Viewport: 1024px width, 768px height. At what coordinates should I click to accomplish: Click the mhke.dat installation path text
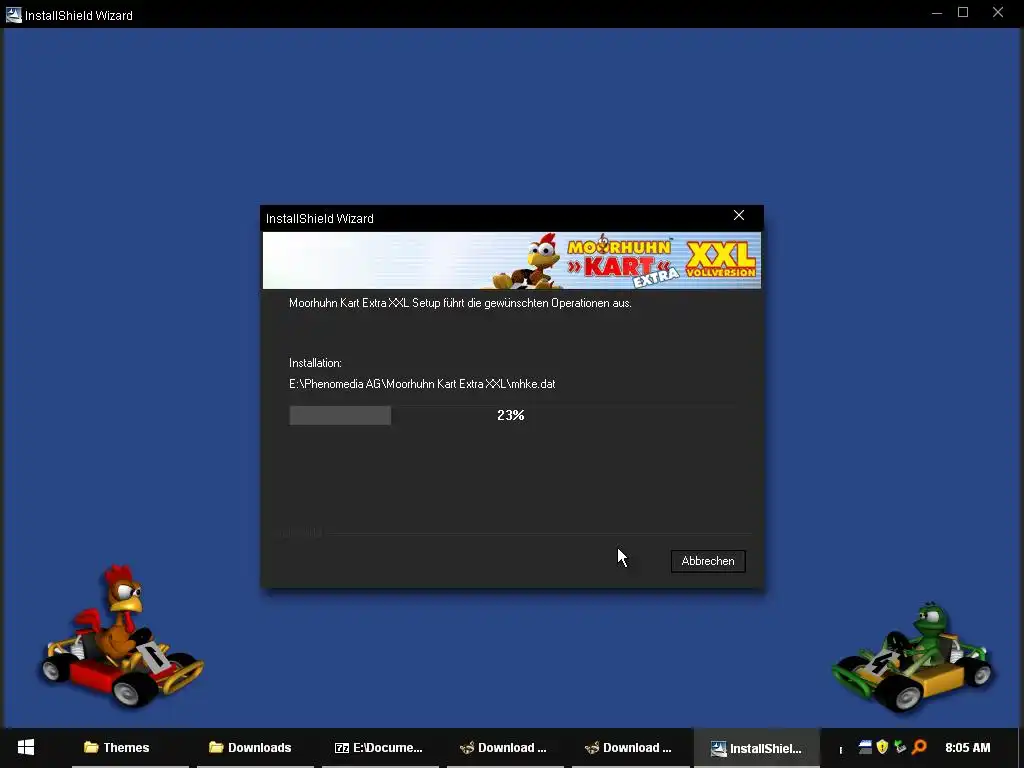click(422, 384)
